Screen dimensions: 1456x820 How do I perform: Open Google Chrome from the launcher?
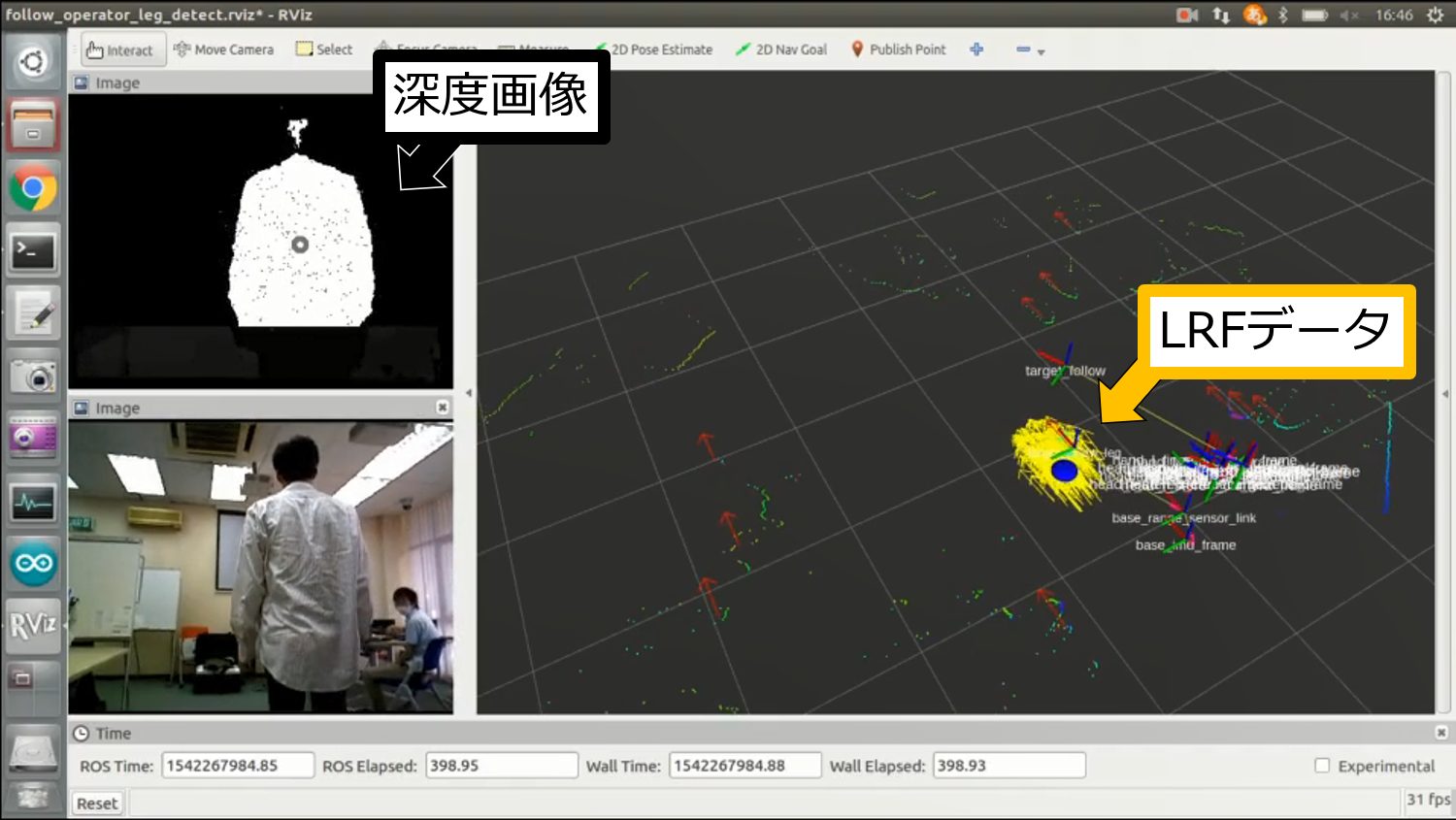coord(33,188)
